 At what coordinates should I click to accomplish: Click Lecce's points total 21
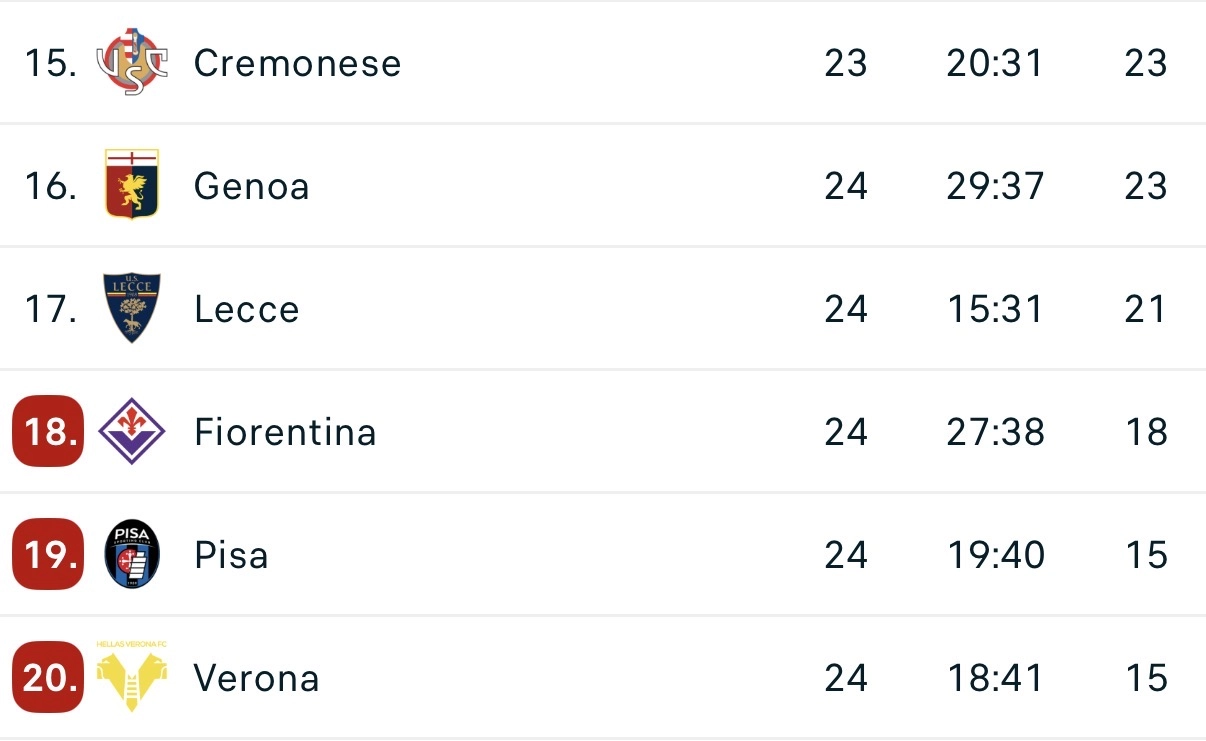point(1145,309)
